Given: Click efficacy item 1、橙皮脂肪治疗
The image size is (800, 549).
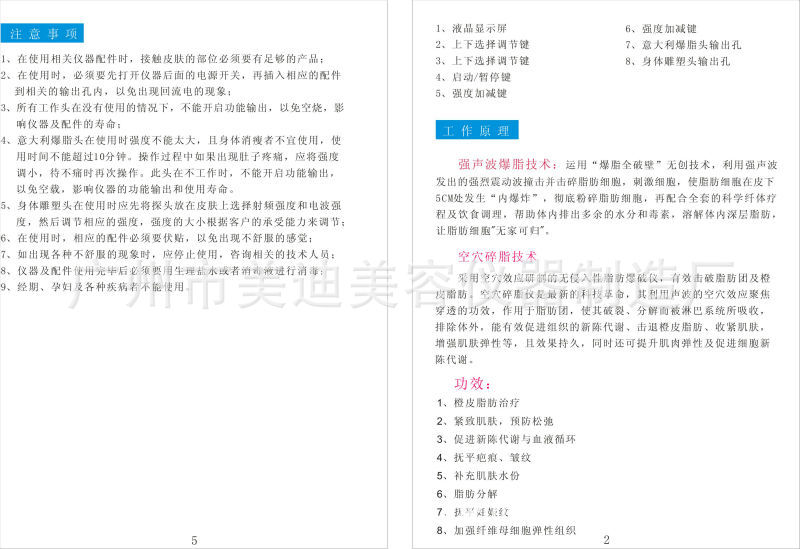Looking at the screenshot, I should (478, 403).
